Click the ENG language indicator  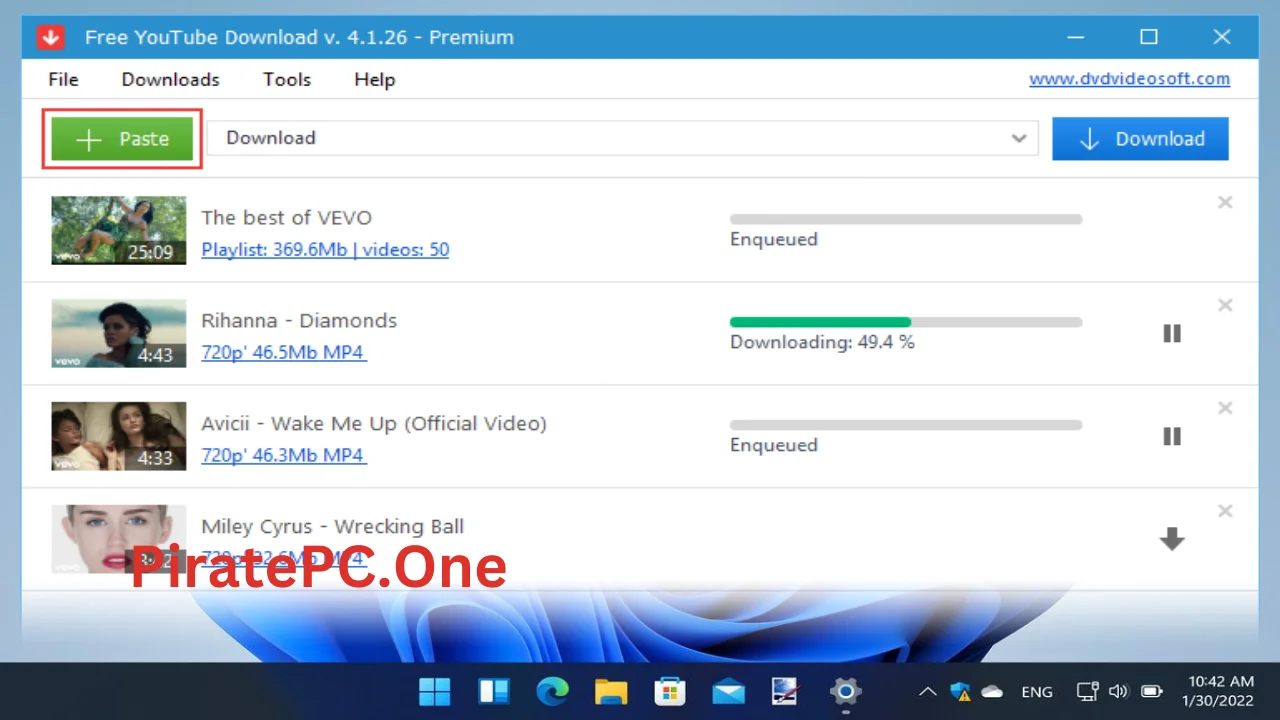[x=1037, y=691]
